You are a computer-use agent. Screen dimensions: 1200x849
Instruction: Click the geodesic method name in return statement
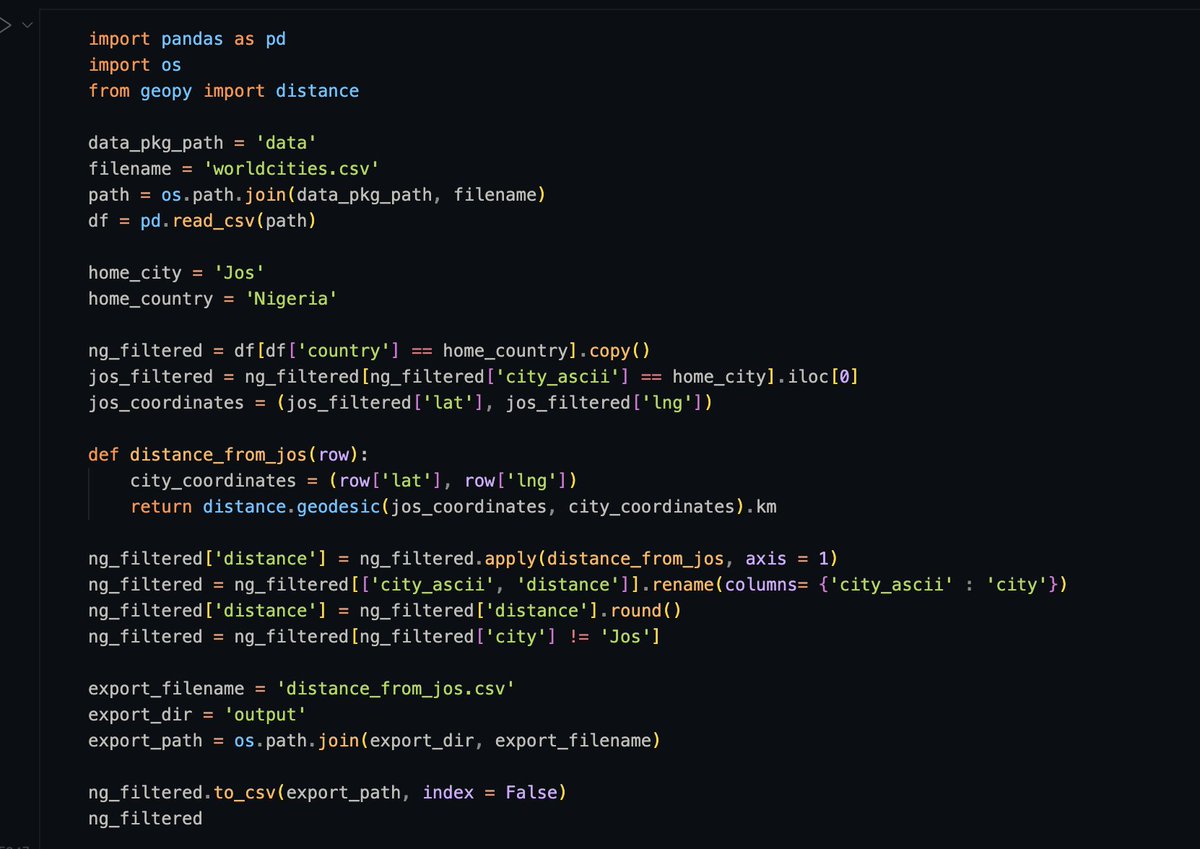[338, 507]
